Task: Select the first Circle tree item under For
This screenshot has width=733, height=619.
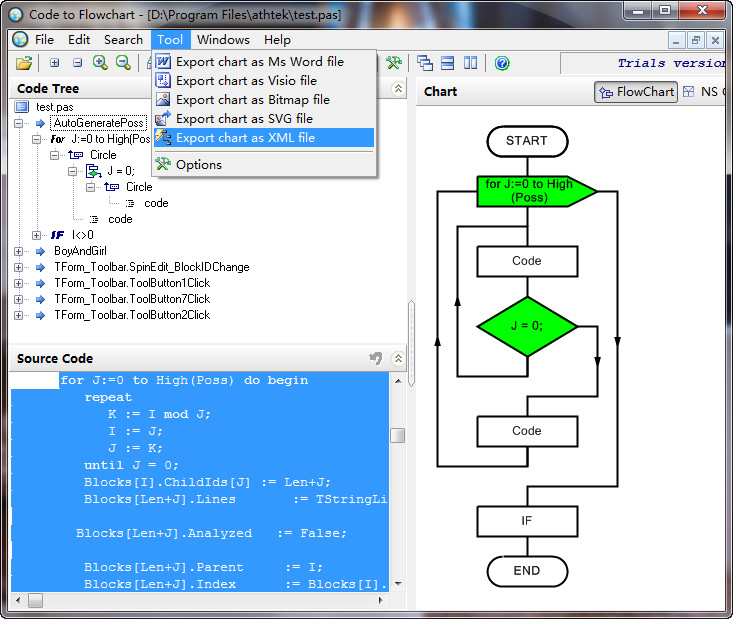Action: (x=103, y=155)
